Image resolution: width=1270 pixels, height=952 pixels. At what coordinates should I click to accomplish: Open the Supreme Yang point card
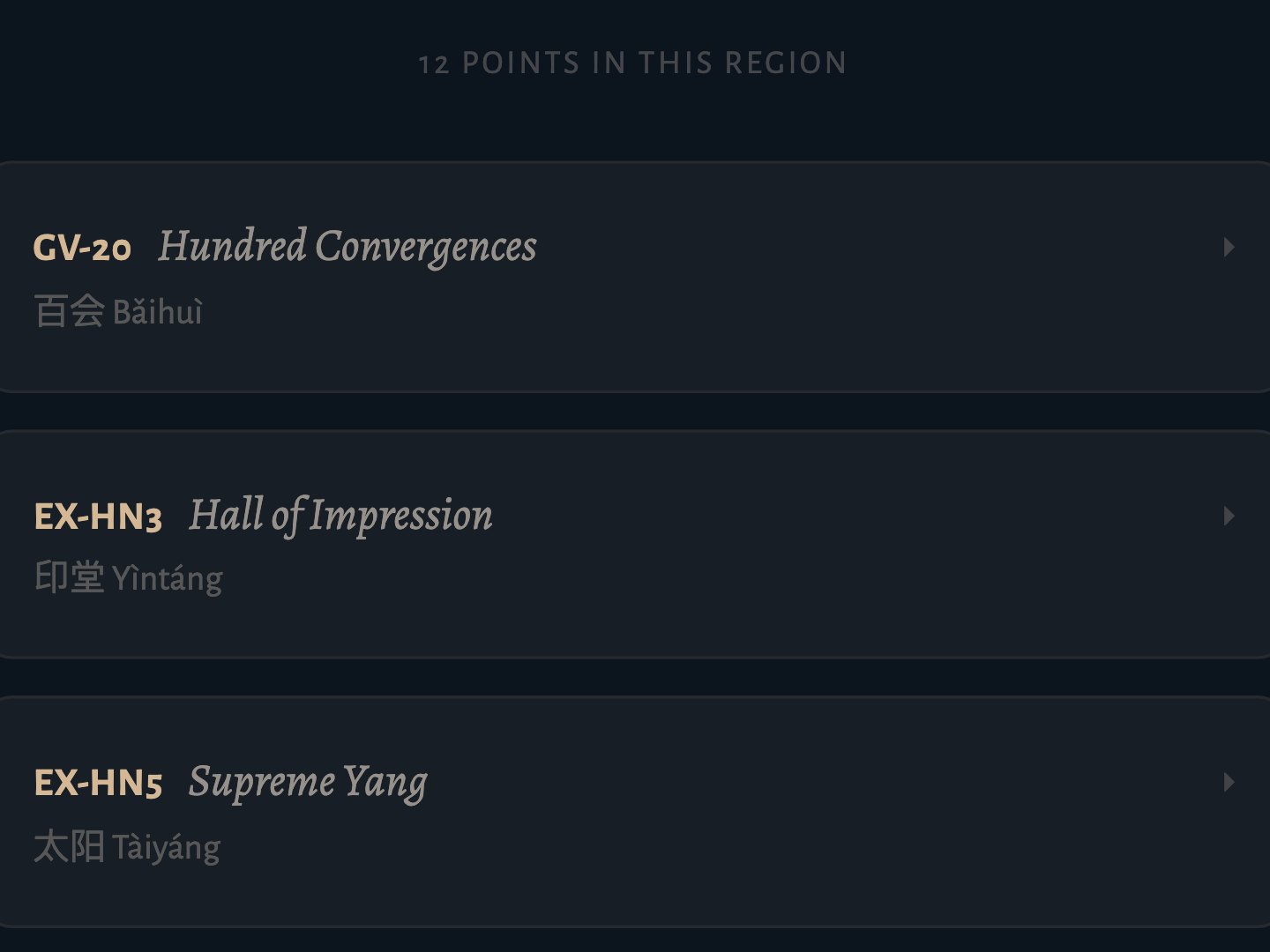(x=631, y=812)
